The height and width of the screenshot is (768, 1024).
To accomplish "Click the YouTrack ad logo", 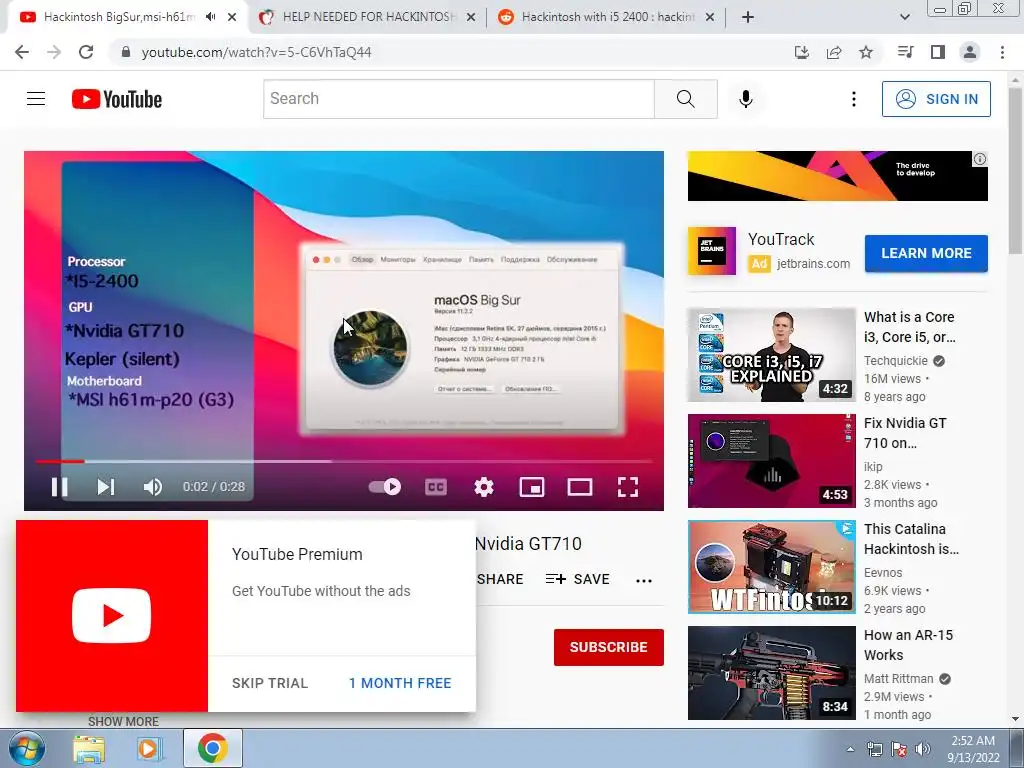I will [x=712, y=251].
